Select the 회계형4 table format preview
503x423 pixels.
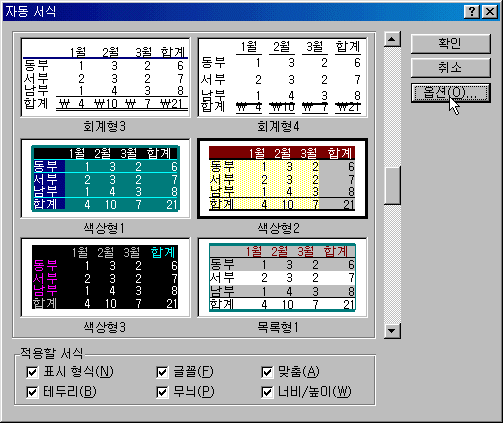click(x=283, y=77)
